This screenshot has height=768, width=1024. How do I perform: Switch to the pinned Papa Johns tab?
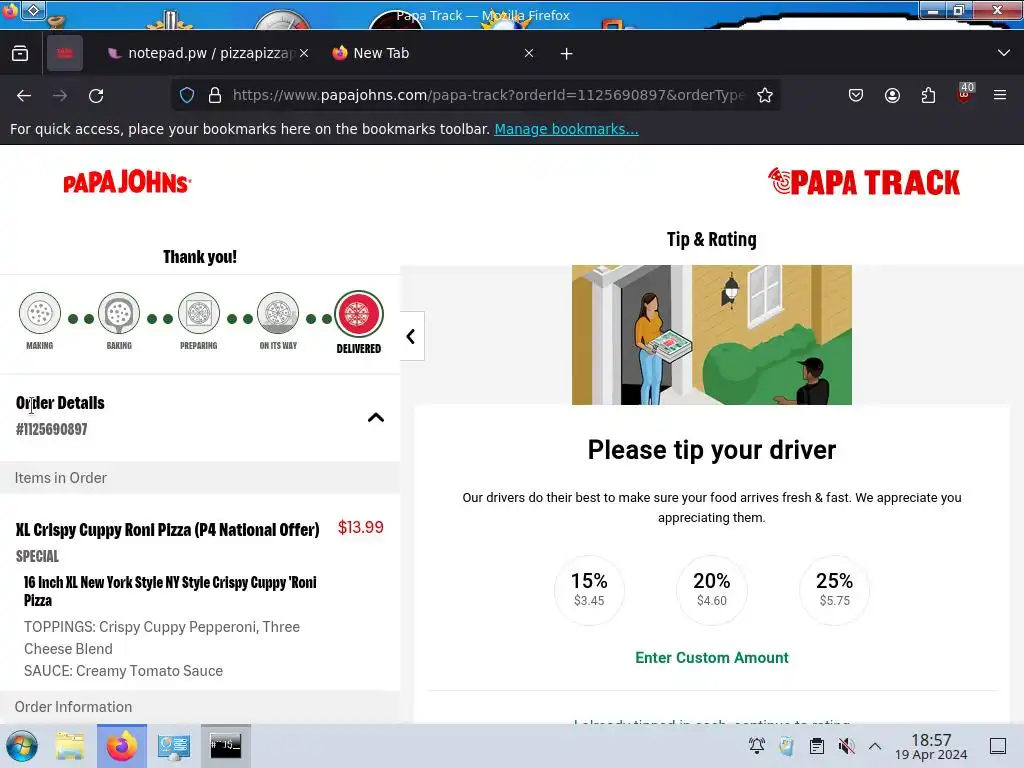click(x=65, y=53)
